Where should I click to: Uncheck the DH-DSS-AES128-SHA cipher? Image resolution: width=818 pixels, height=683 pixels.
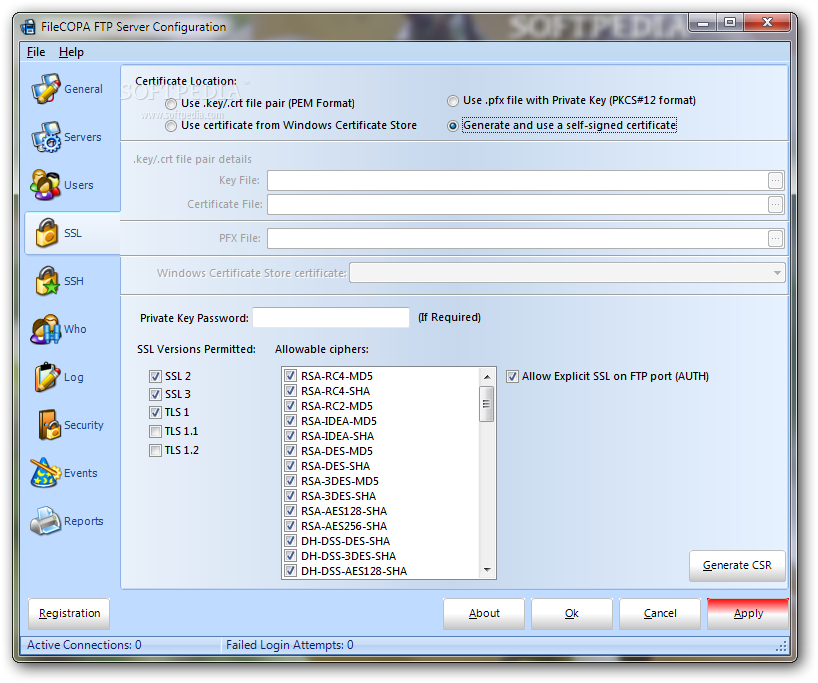tap(291, 571)
